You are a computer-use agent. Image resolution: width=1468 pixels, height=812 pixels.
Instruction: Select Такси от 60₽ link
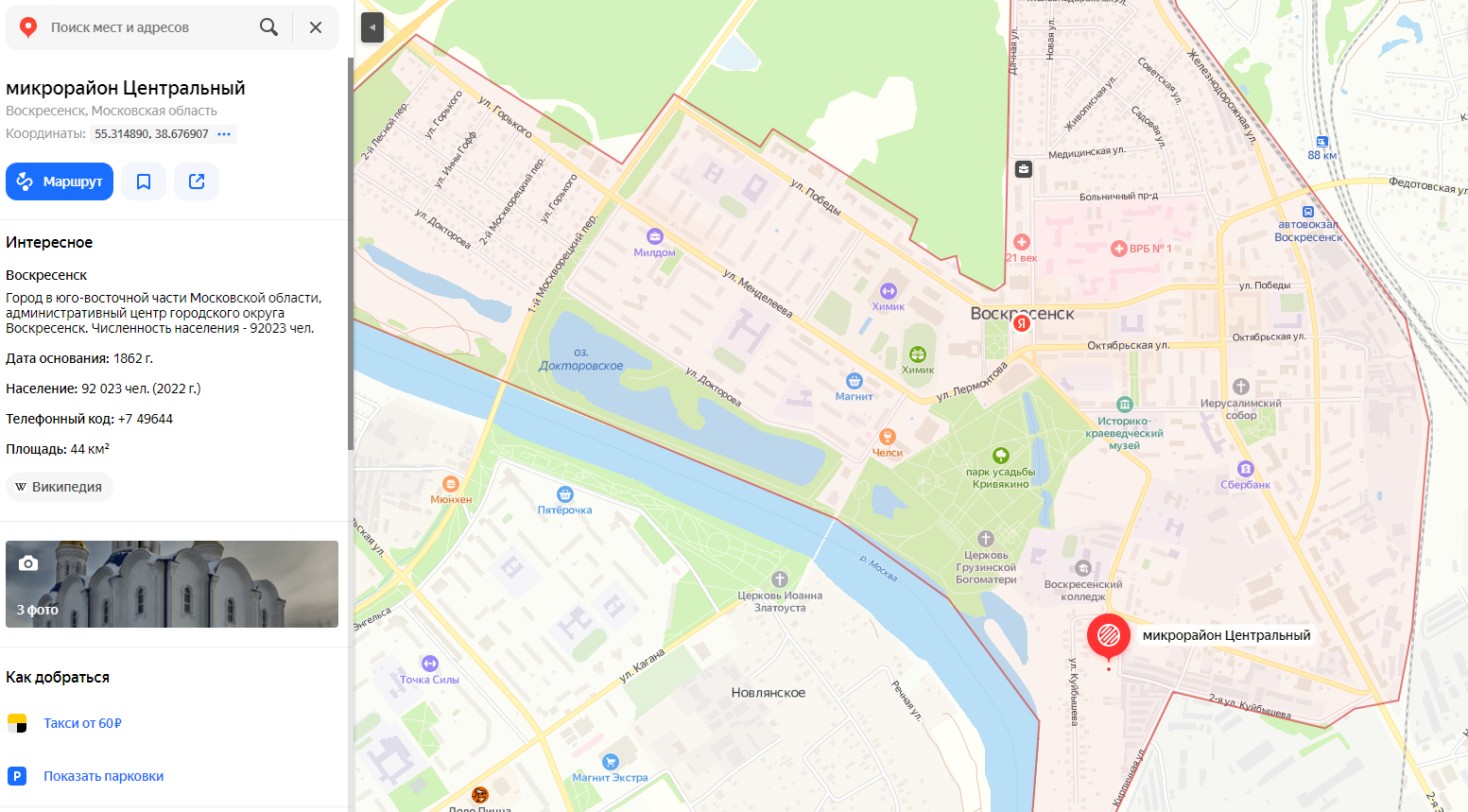(82, 723)
